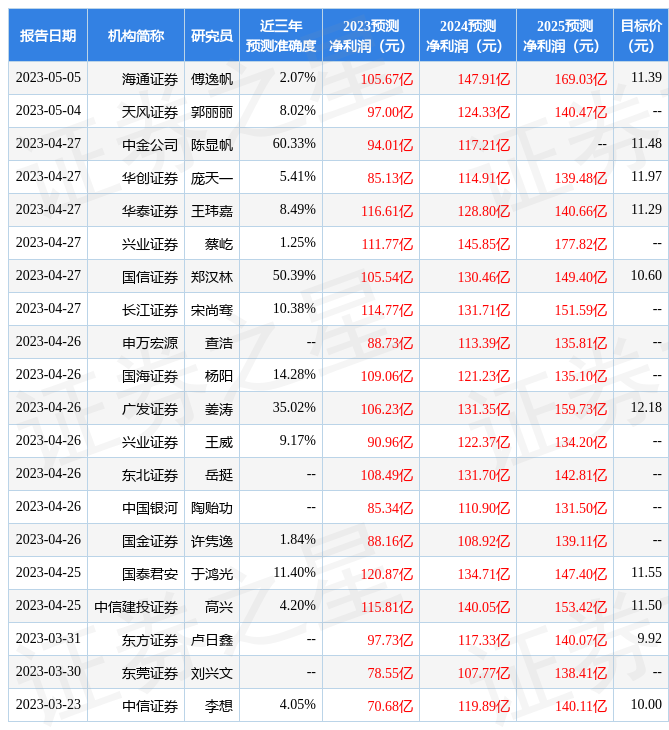Viewport: 669px width, 730px height.
Task: Click researcher name 王威
Action: [x=219, y=442]
